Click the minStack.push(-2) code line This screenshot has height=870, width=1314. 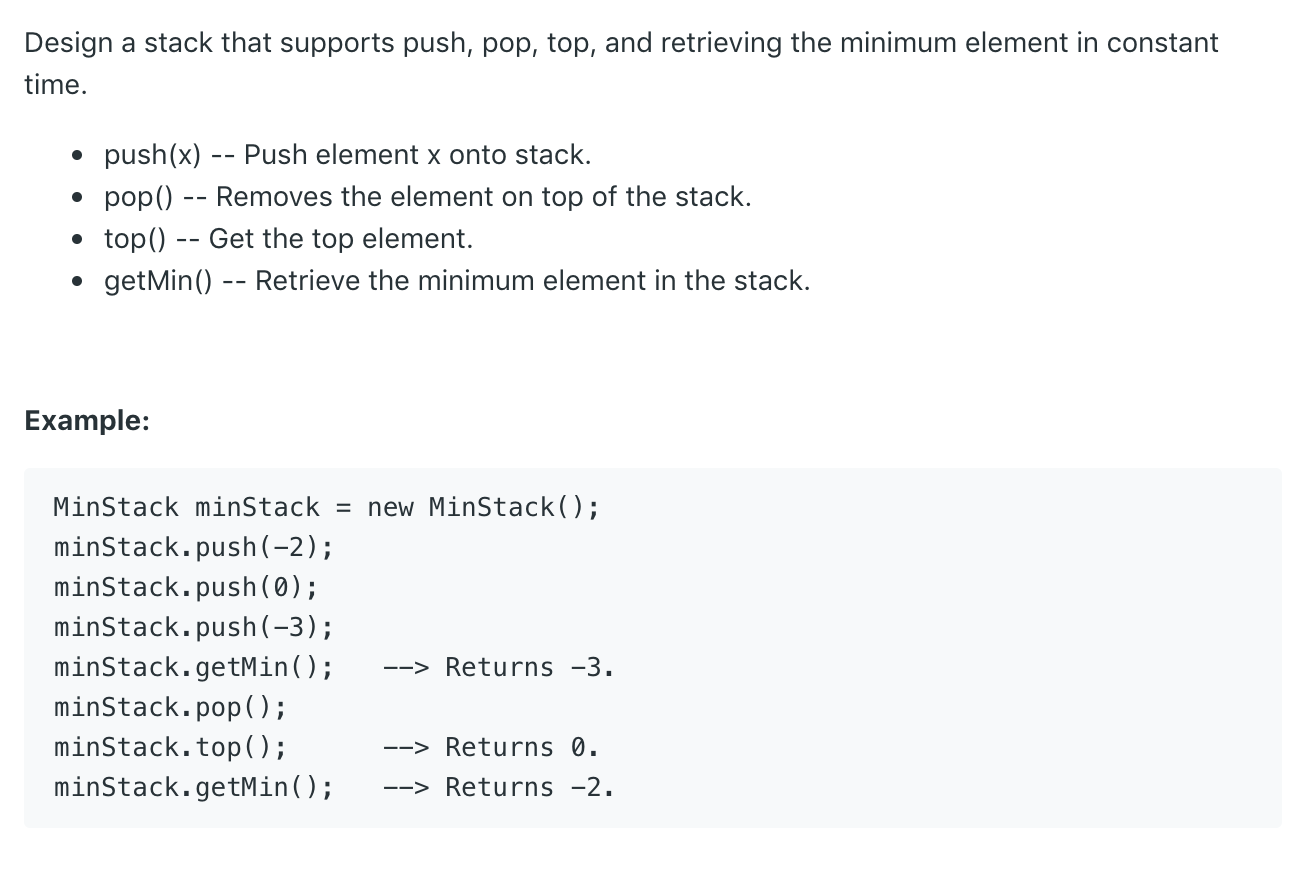point(193,547)
